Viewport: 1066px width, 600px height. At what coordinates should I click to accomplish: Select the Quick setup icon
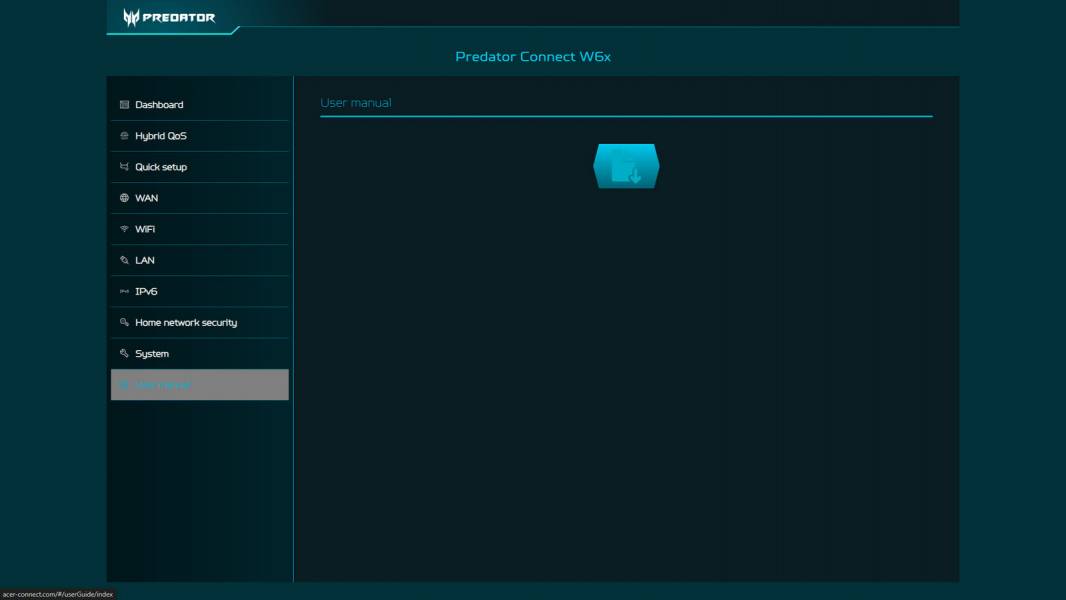tap(125, 166)
